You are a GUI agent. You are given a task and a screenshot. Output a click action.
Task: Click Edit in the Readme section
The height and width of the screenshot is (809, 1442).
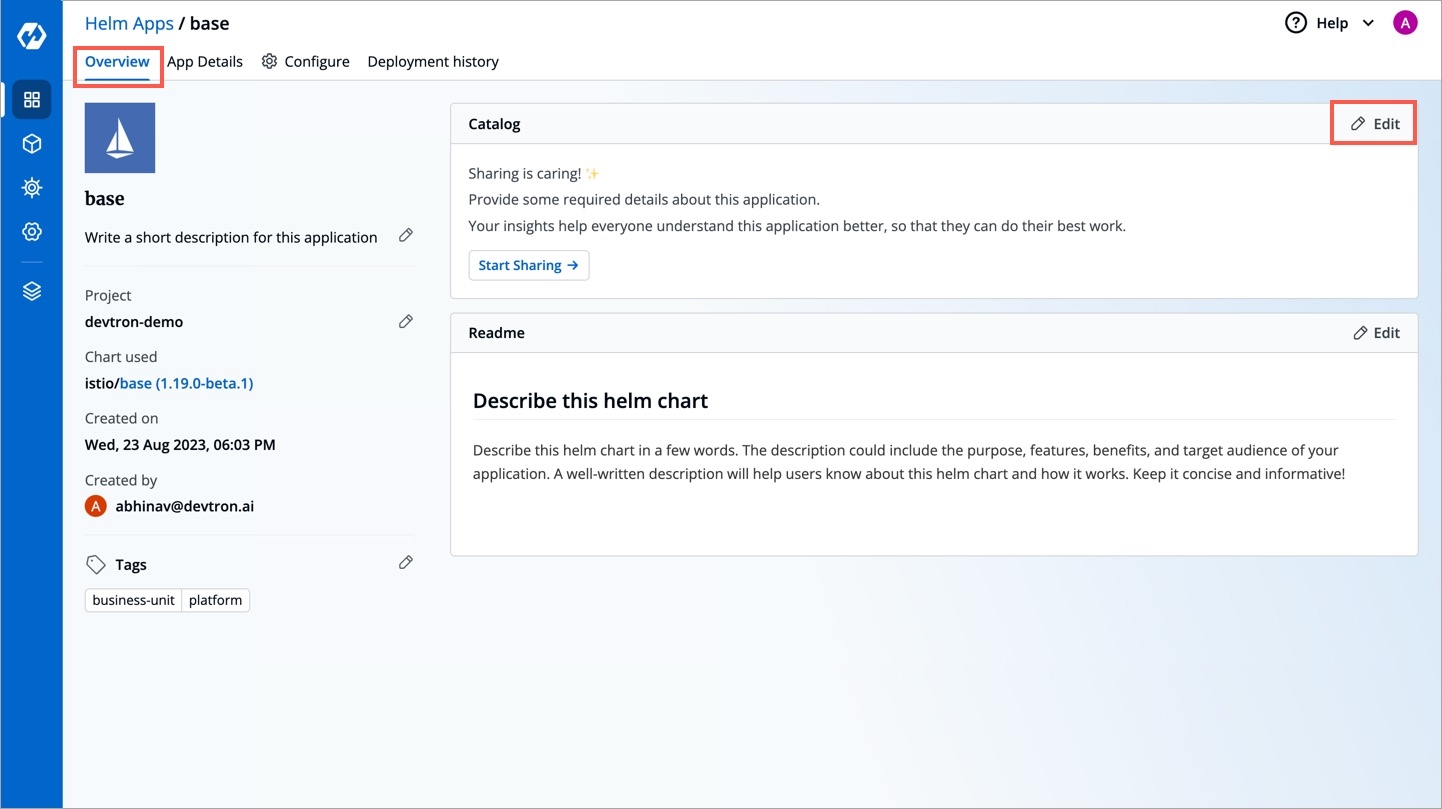click(x=1376, y=333)
